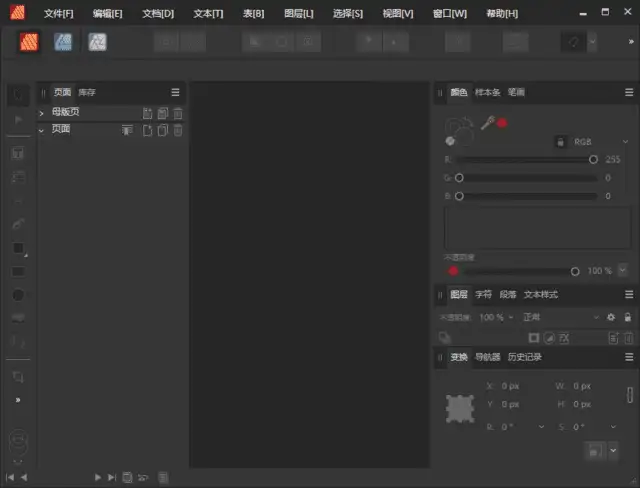Toggle the color model lock icon
This screenshot has width=640, height=488.
point(559,142)
